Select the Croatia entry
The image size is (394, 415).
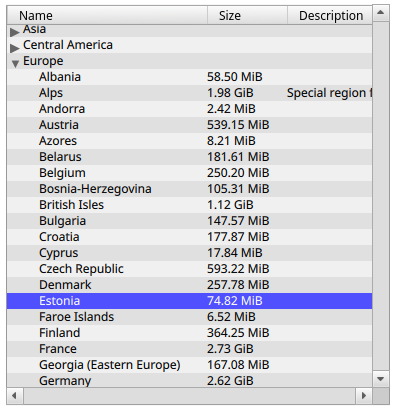189,237
